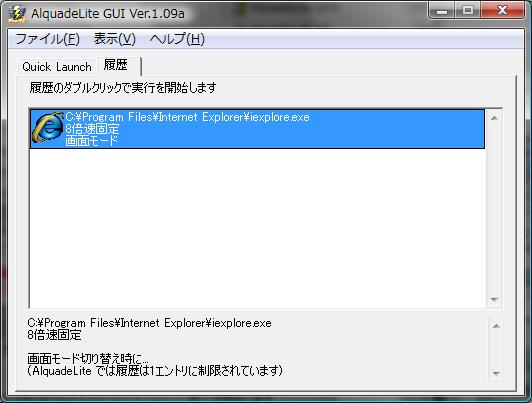Open the 表示(V) menu
532x403 pixels.
coord(115,39)
